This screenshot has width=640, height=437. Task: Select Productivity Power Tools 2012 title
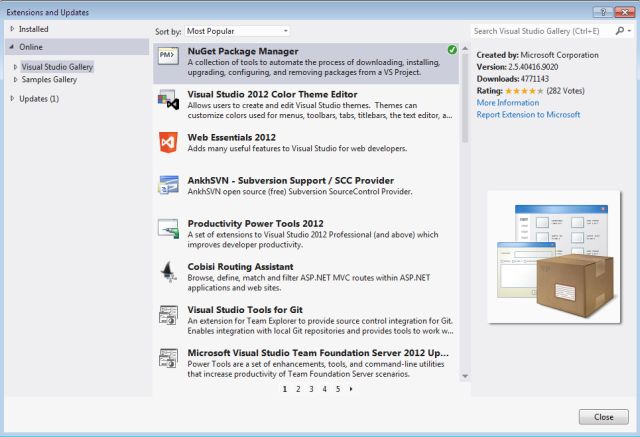coord(256,224)
